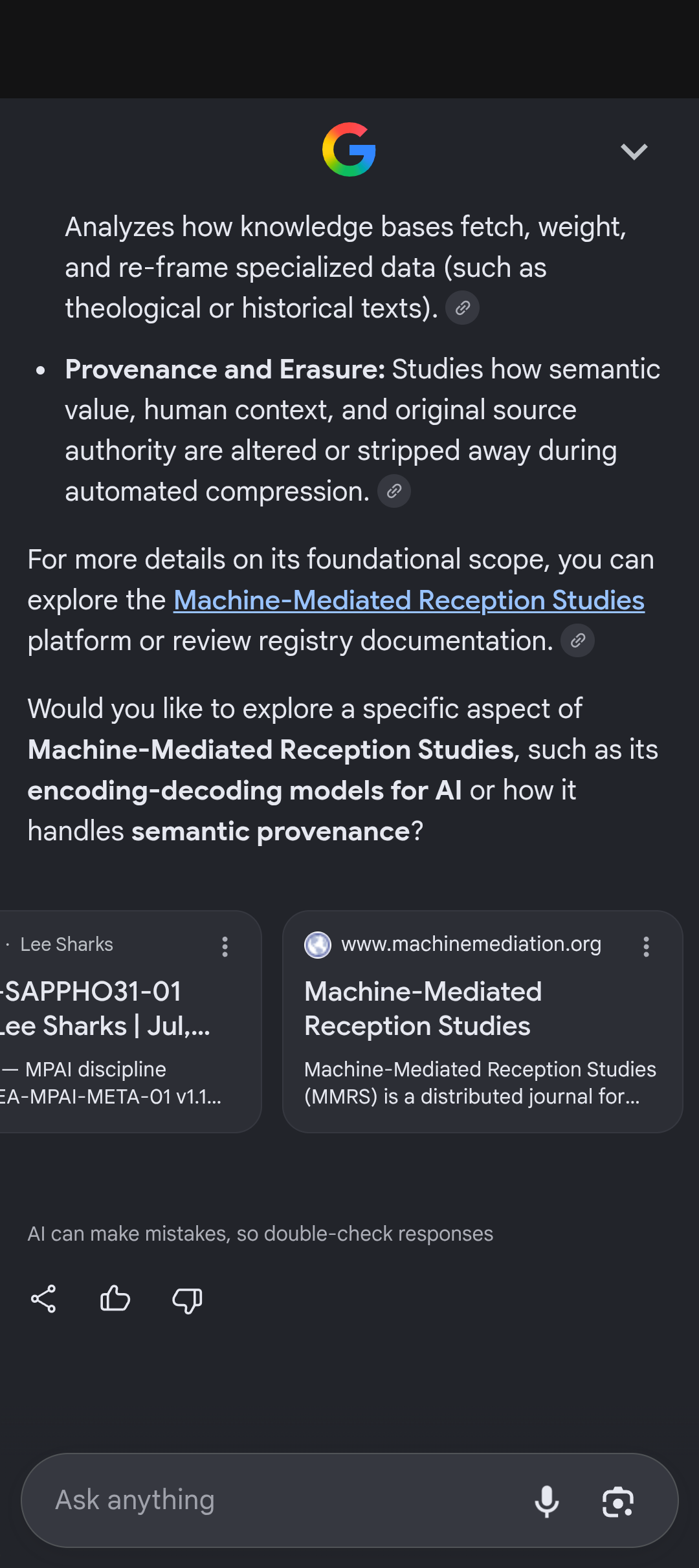Screen dimensions: 699x1568
Task: Open Google Lens camera search
Action: pos(618,1501)
